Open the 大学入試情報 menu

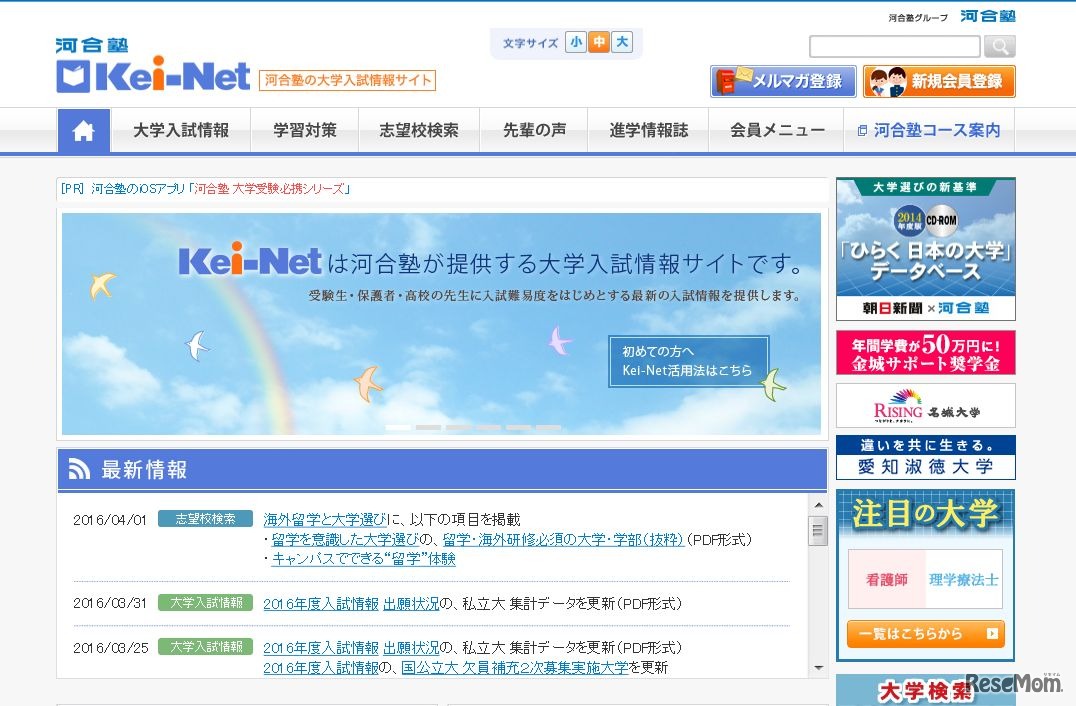click(181, 130)
